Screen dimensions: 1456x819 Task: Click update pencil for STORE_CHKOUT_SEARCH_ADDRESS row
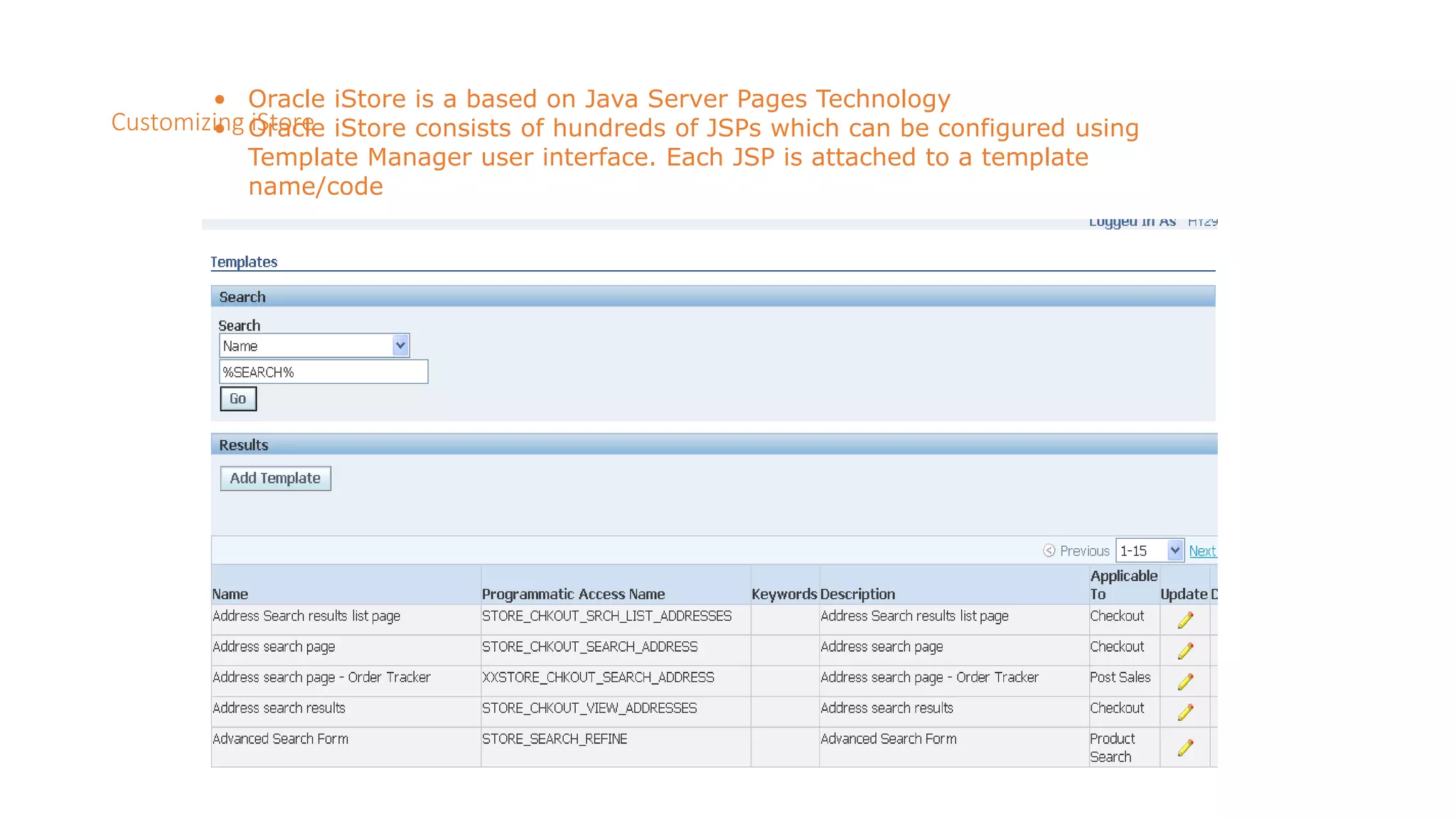1185,651
